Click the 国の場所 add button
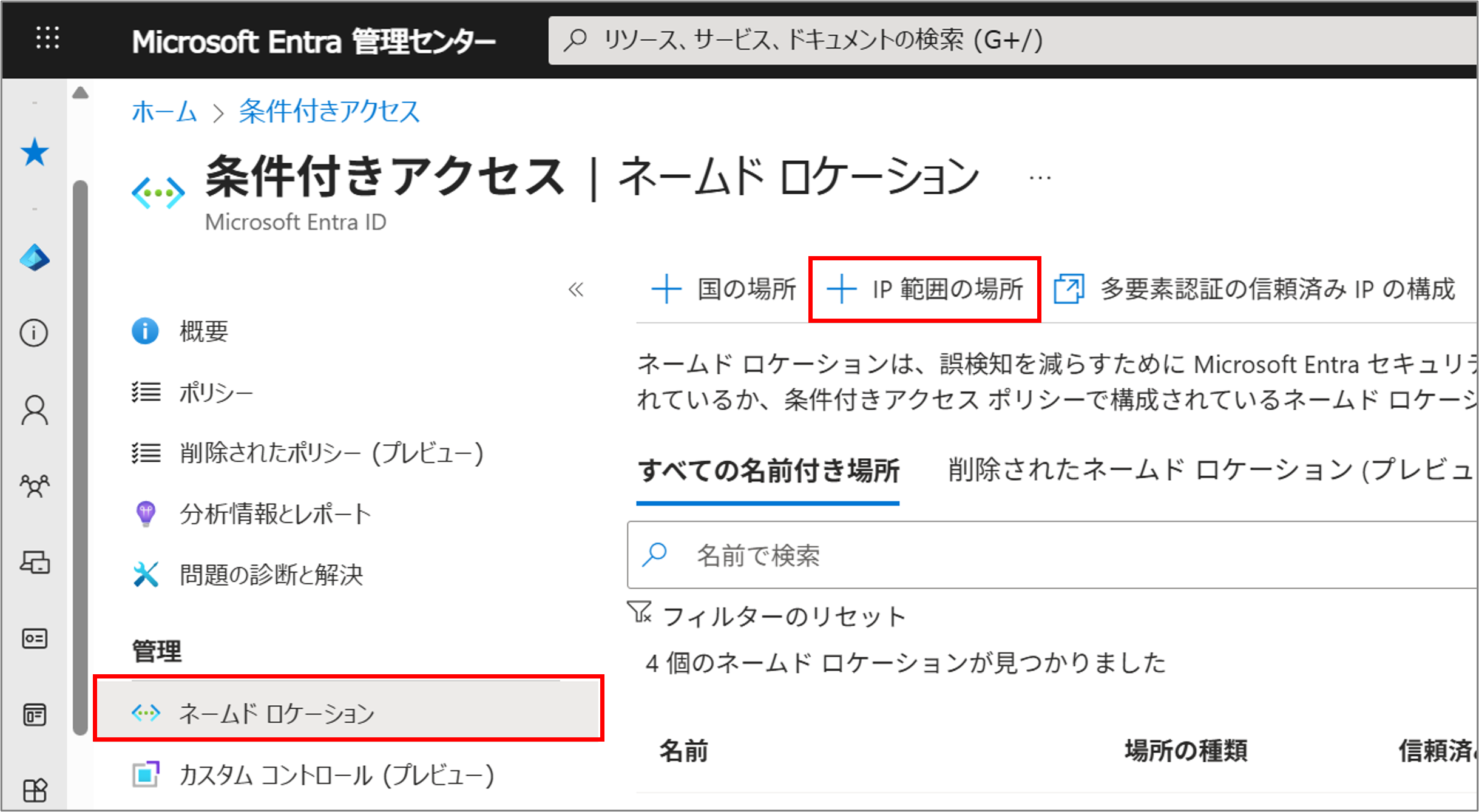This screenshot has height=812, width=1479. (x=723, y=289)
